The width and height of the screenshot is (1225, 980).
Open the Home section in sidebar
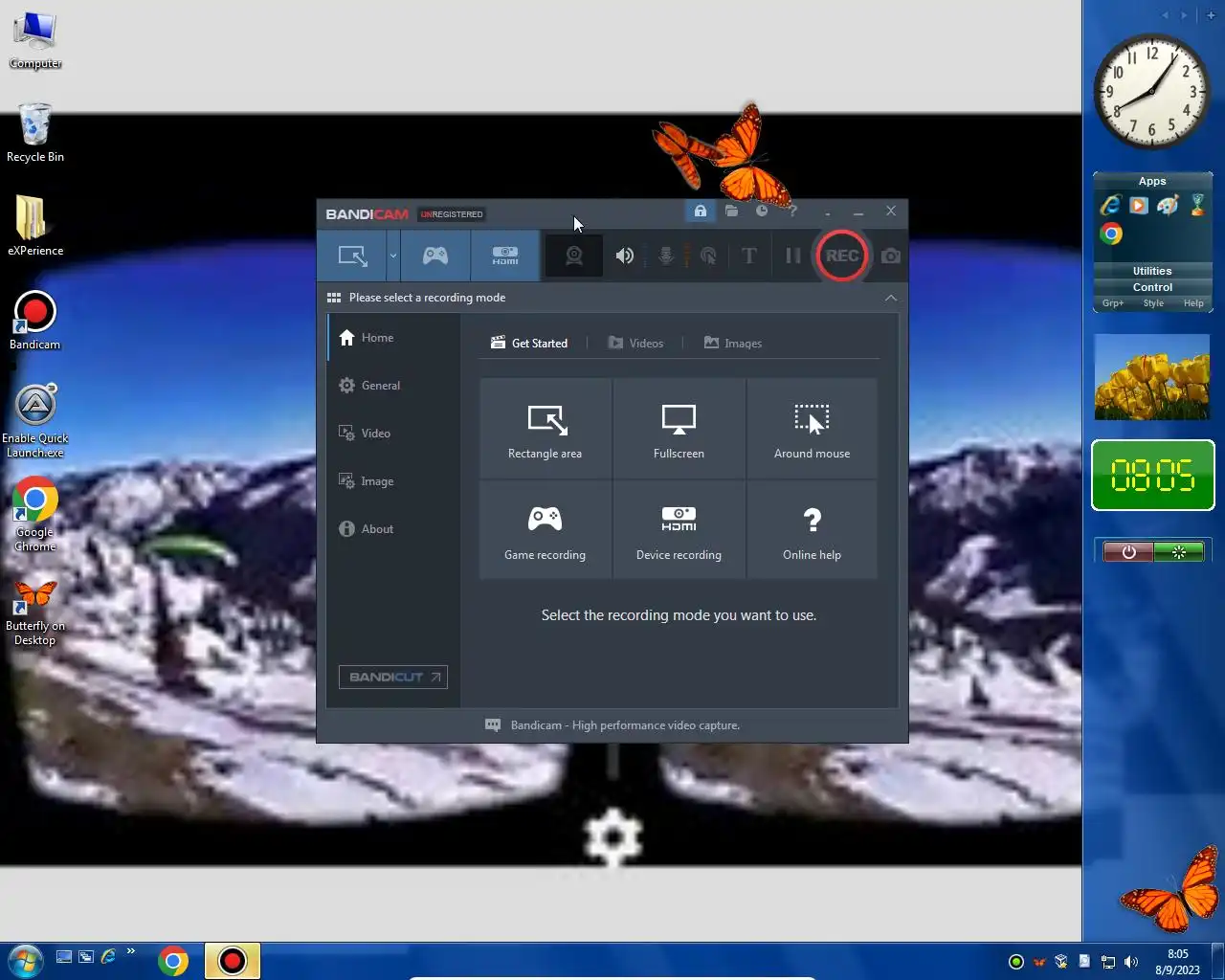tap(394, 338)
